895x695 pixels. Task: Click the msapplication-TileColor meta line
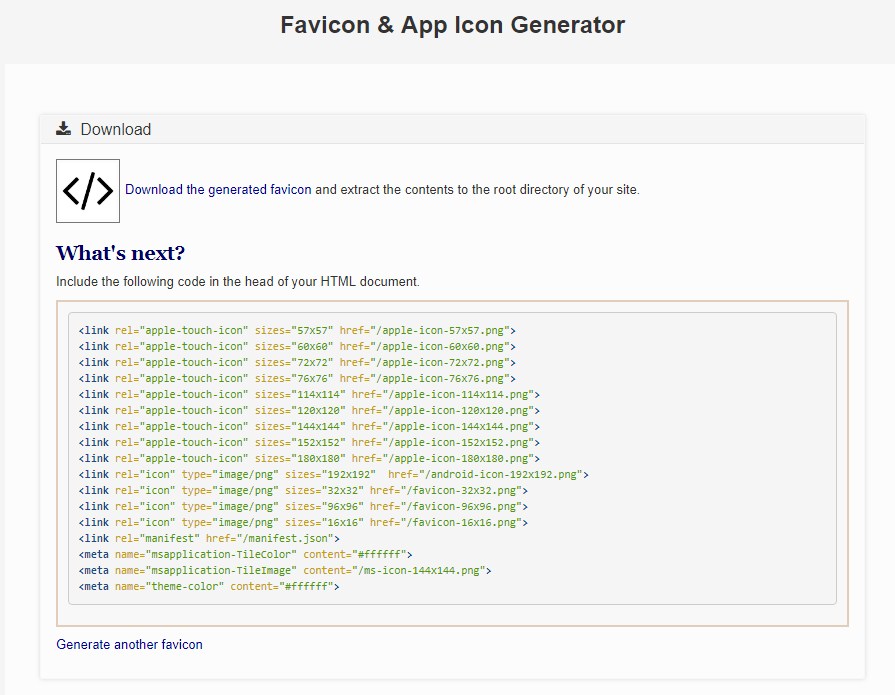tap(245, 554)
